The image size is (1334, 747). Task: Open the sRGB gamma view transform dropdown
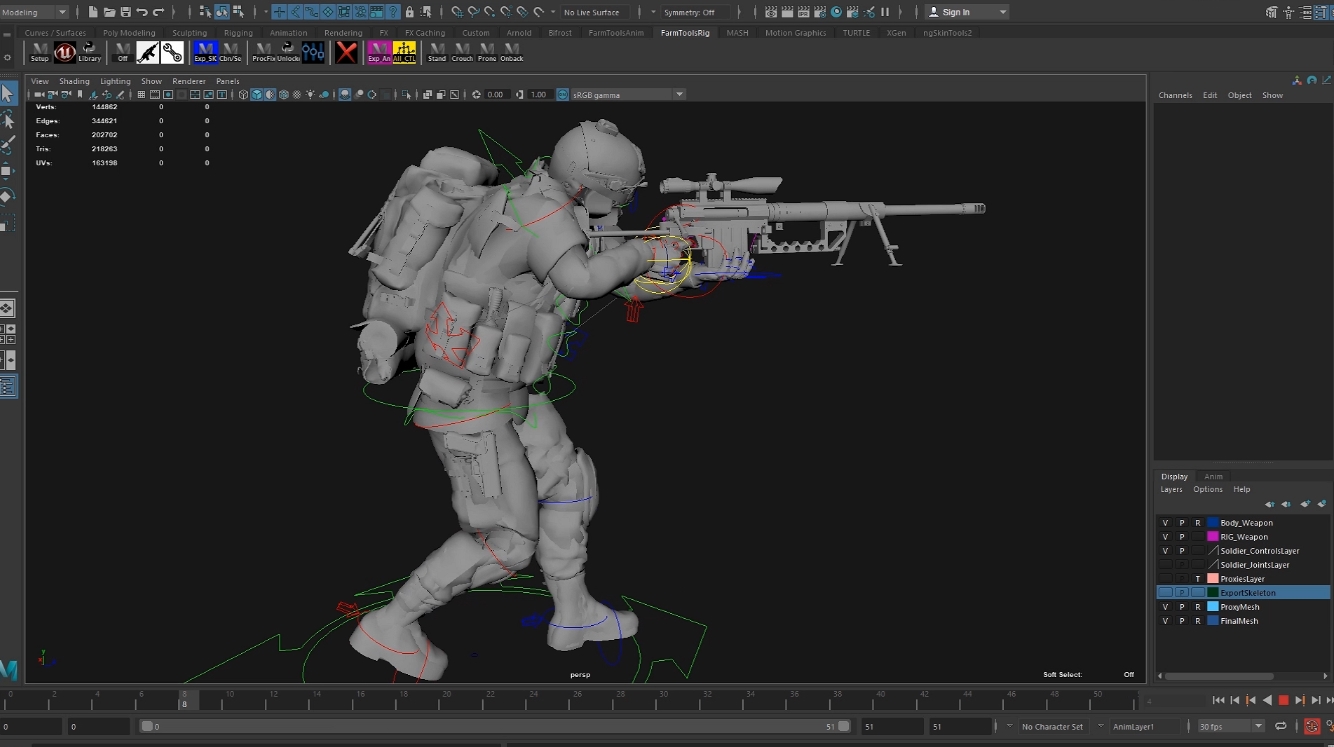click(x=628, y=94)
